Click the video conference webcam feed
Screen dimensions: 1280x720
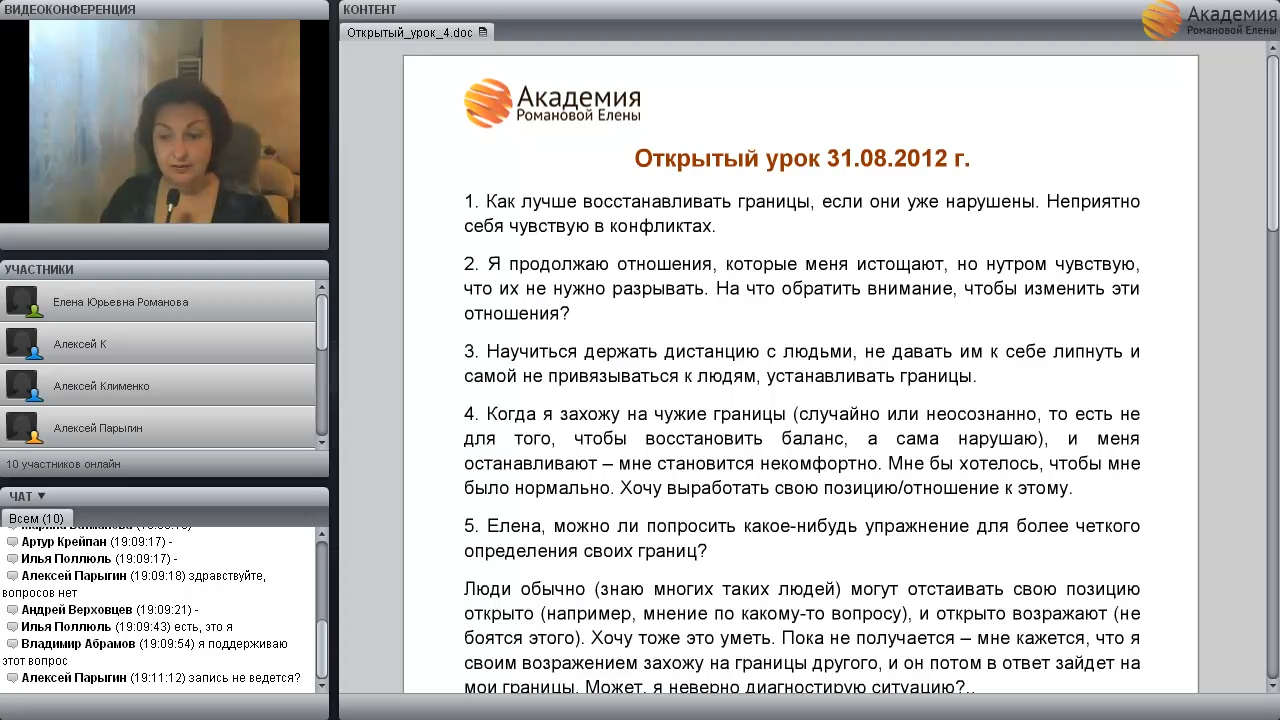(x=164, y=121)
